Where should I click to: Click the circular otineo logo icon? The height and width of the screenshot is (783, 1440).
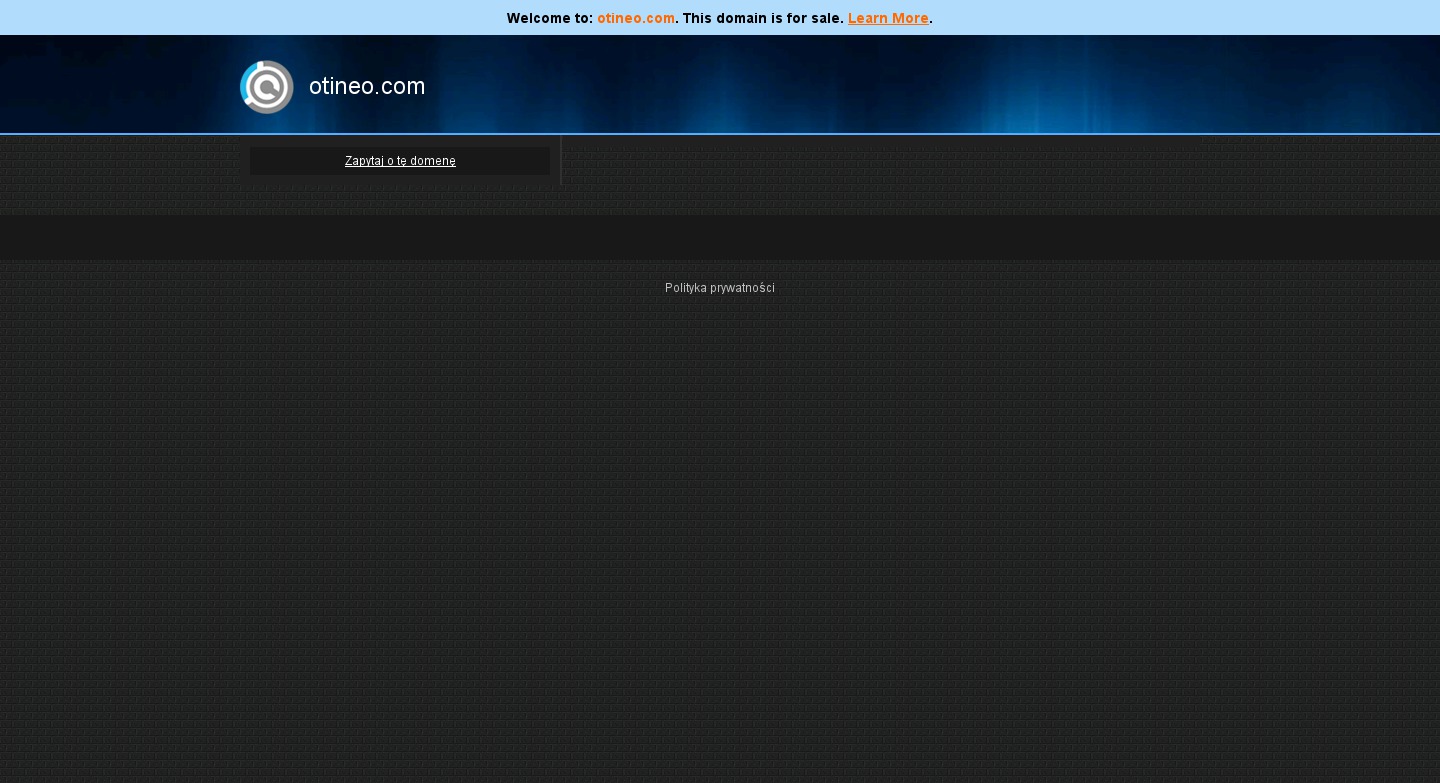266,87
